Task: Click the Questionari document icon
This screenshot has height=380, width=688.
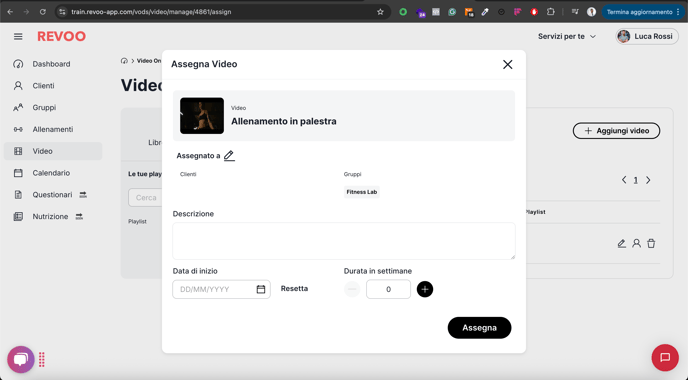Action: click(x=18, y=194)
